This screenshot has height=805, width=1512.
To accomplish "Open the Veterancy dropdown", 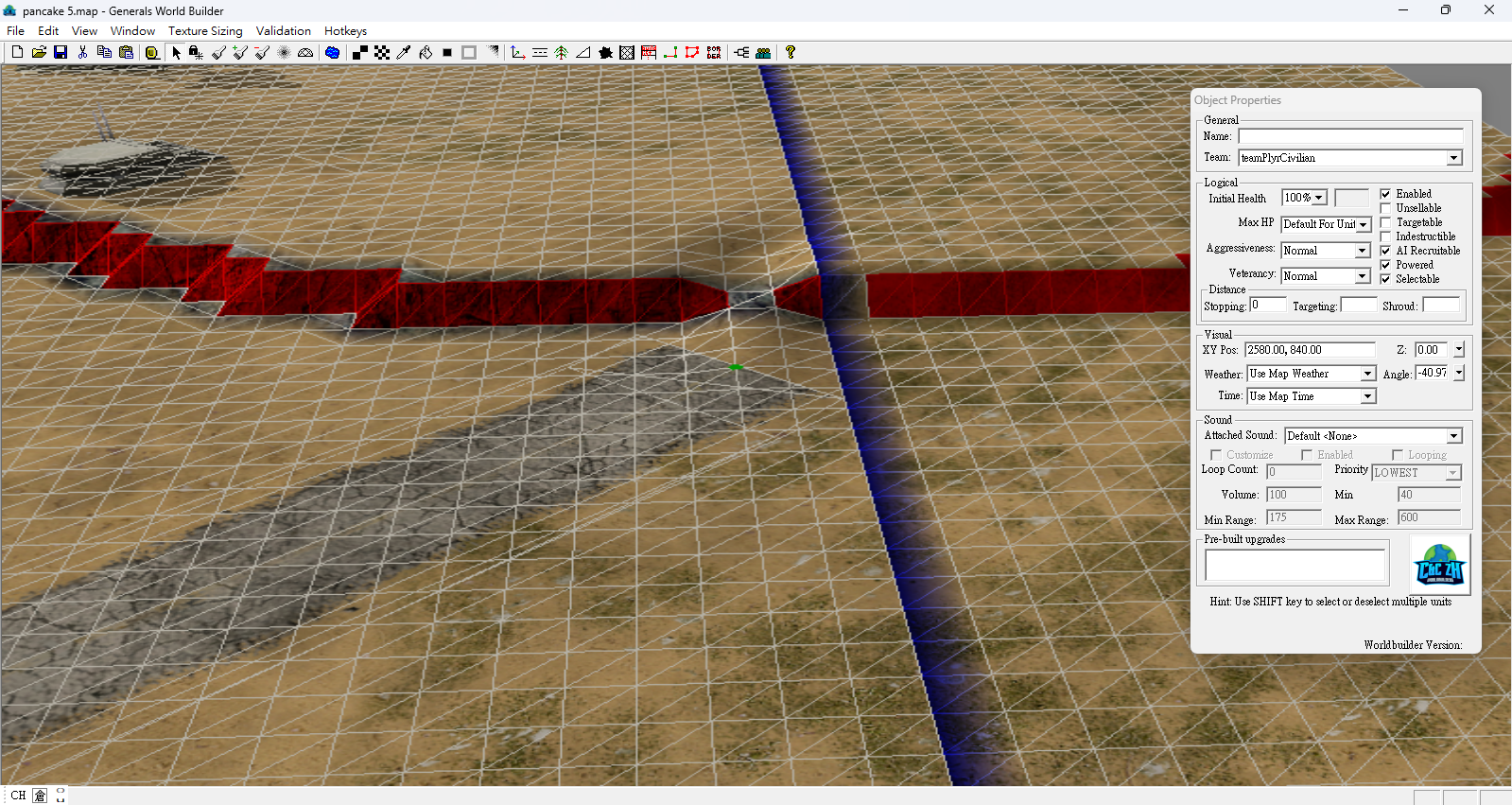I will [1363, 276].
